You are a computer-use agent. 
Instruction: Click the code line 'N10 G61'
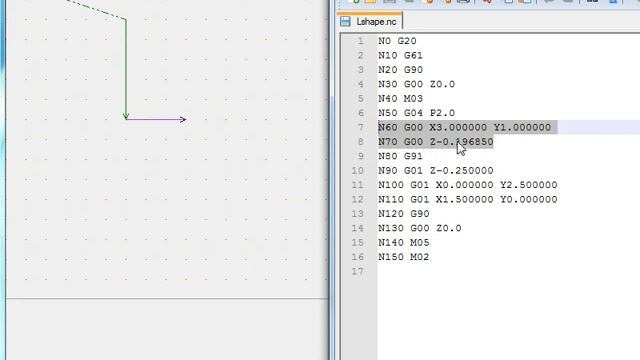click(x=400, y=56)
